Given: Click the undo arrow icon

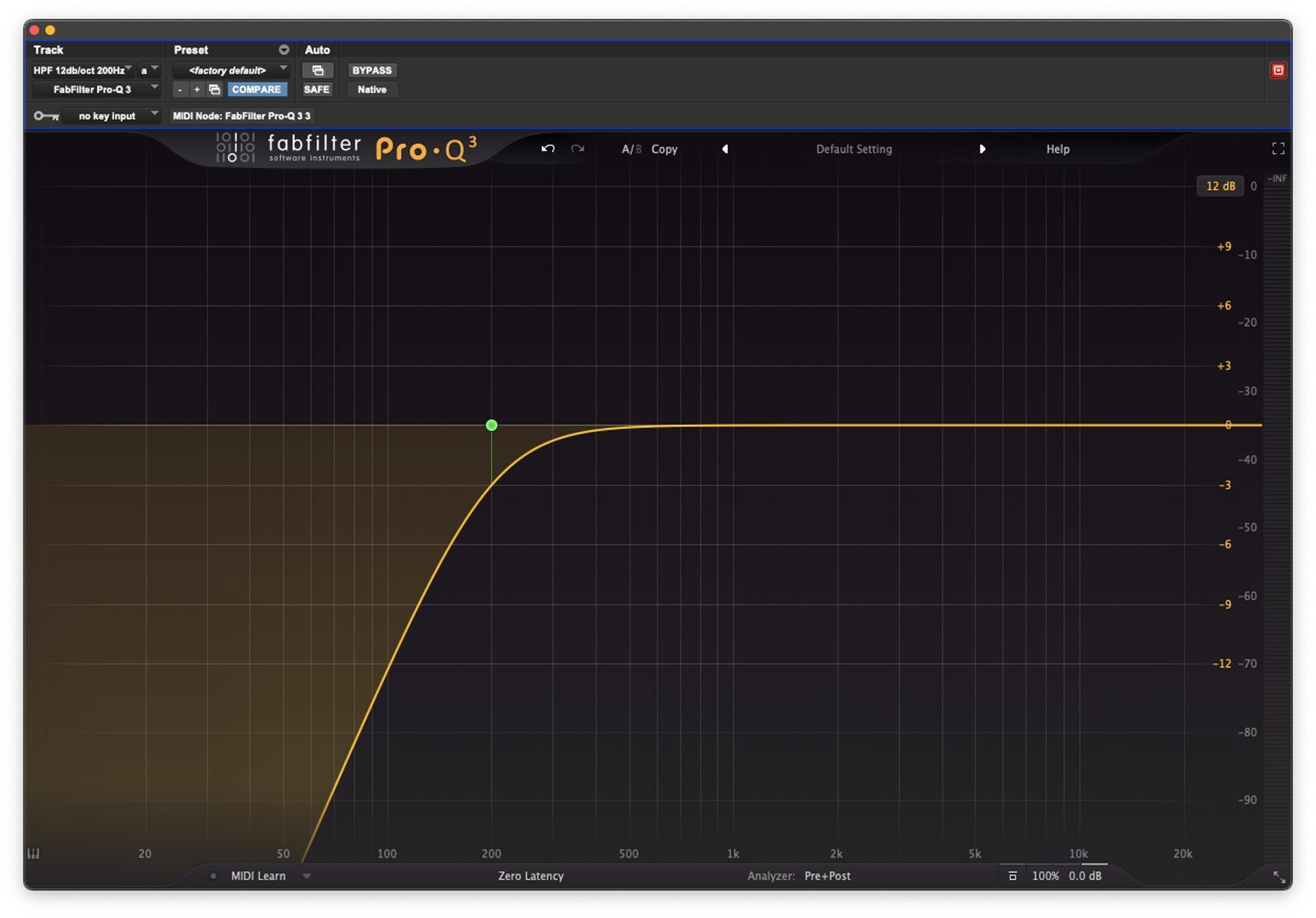Looking at the screenshot, I should click(x=548, y=149).
